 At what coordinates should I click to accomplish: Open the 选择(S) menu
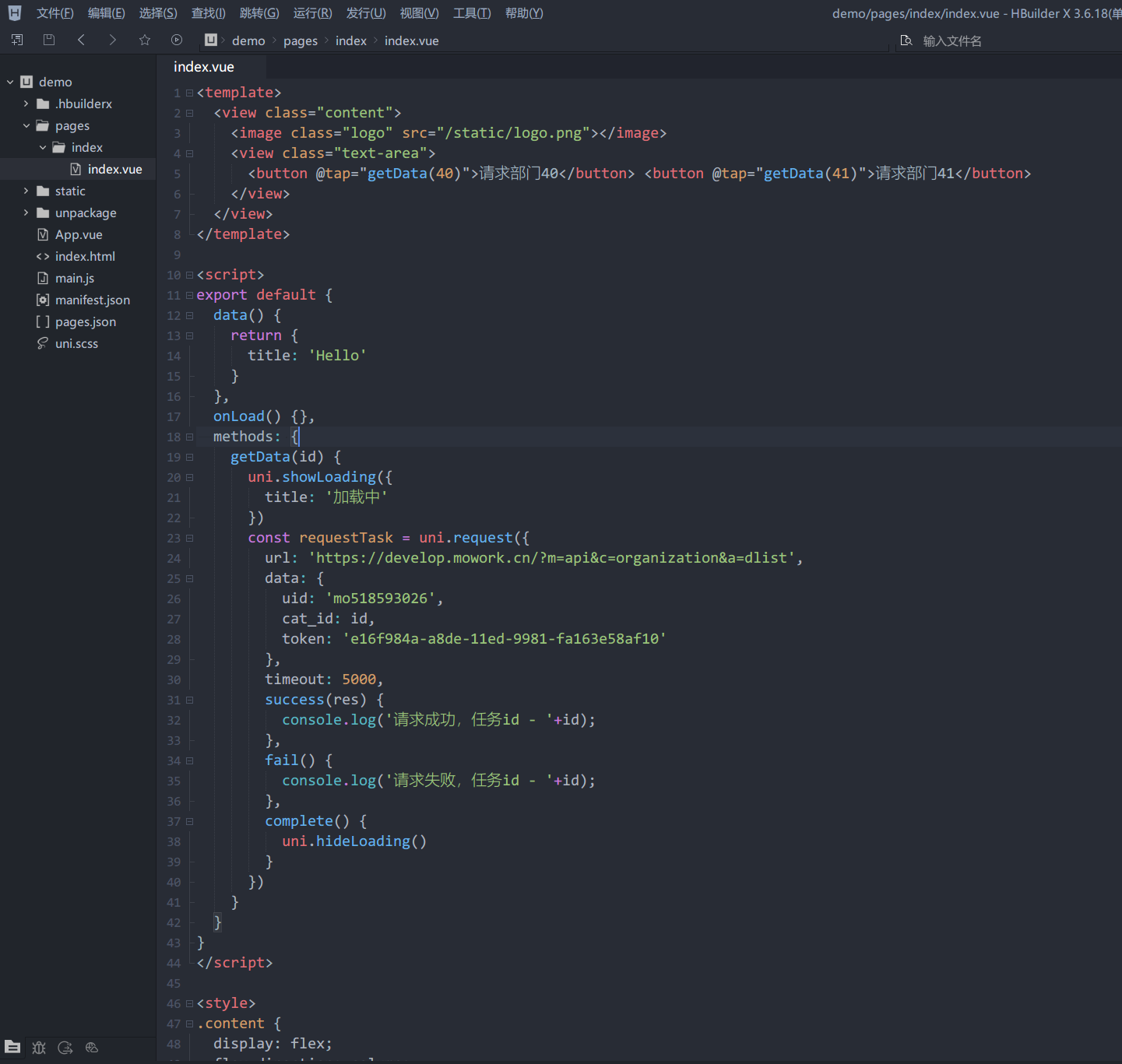click(158, 13)
